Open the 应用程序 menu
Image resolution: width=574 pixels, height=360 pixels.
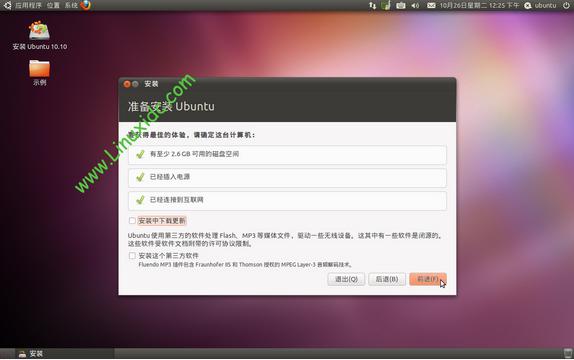(28, 5)
